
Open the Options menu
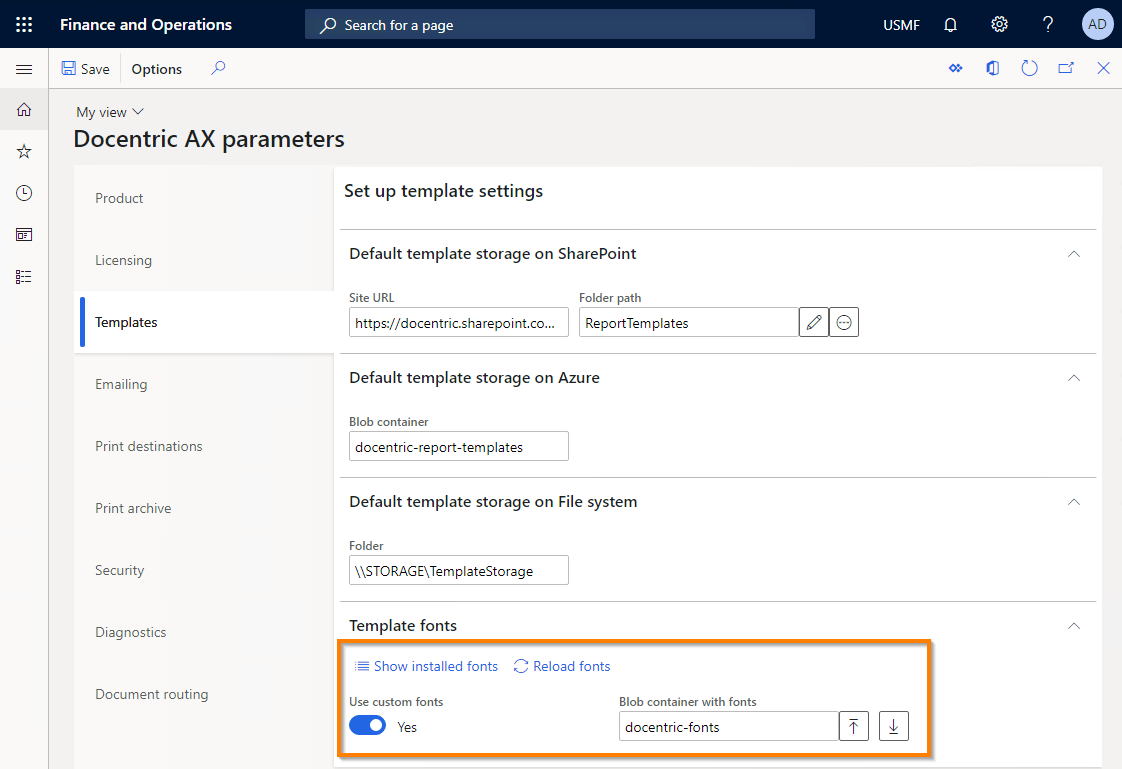[x=157, y=69]
